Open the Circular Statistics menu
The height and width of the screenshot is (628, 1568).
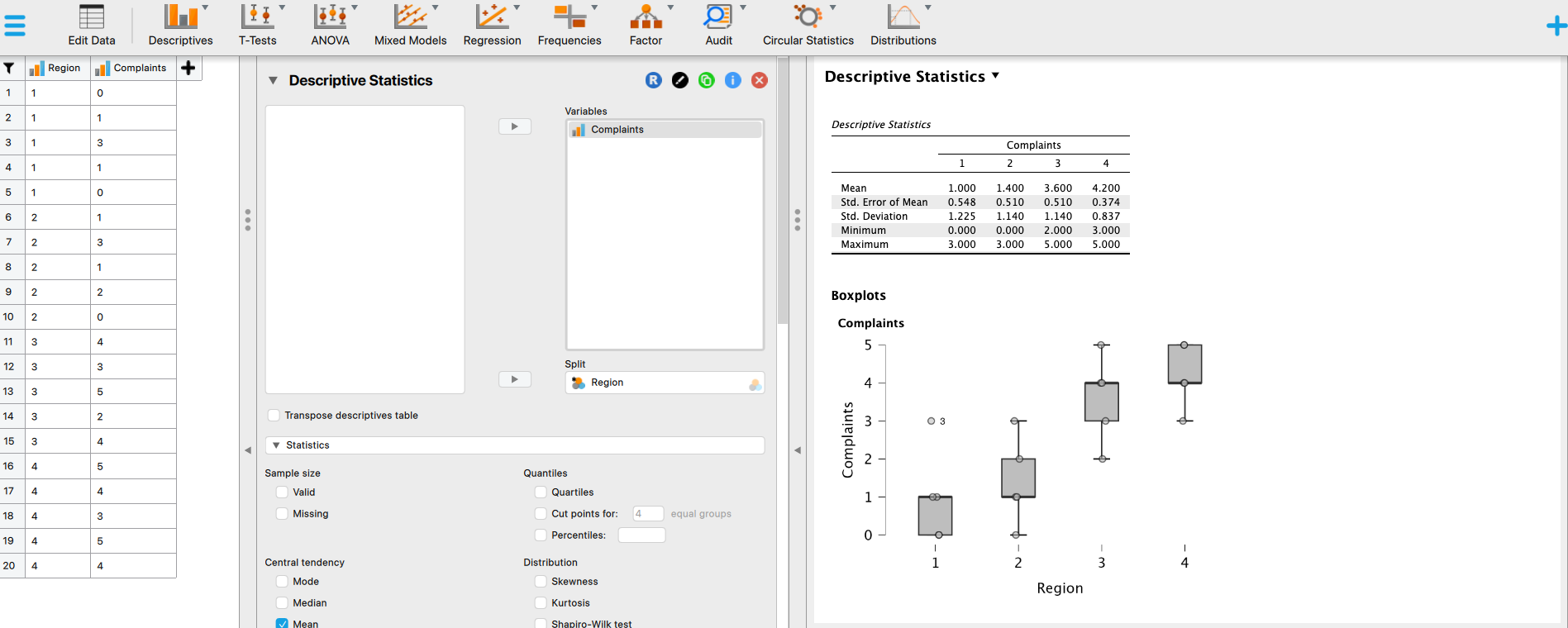(x=808, y=26)
